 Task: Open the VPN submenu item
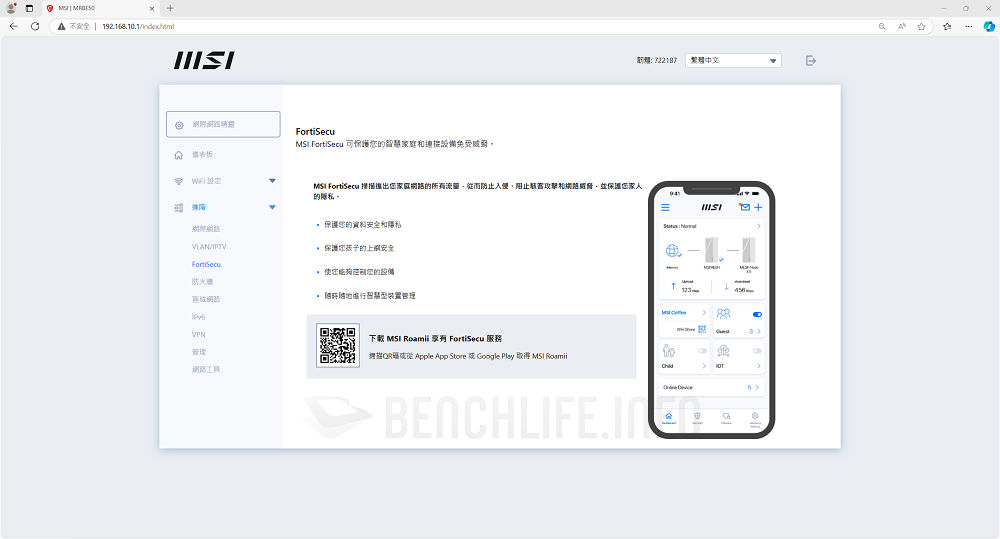198,334
